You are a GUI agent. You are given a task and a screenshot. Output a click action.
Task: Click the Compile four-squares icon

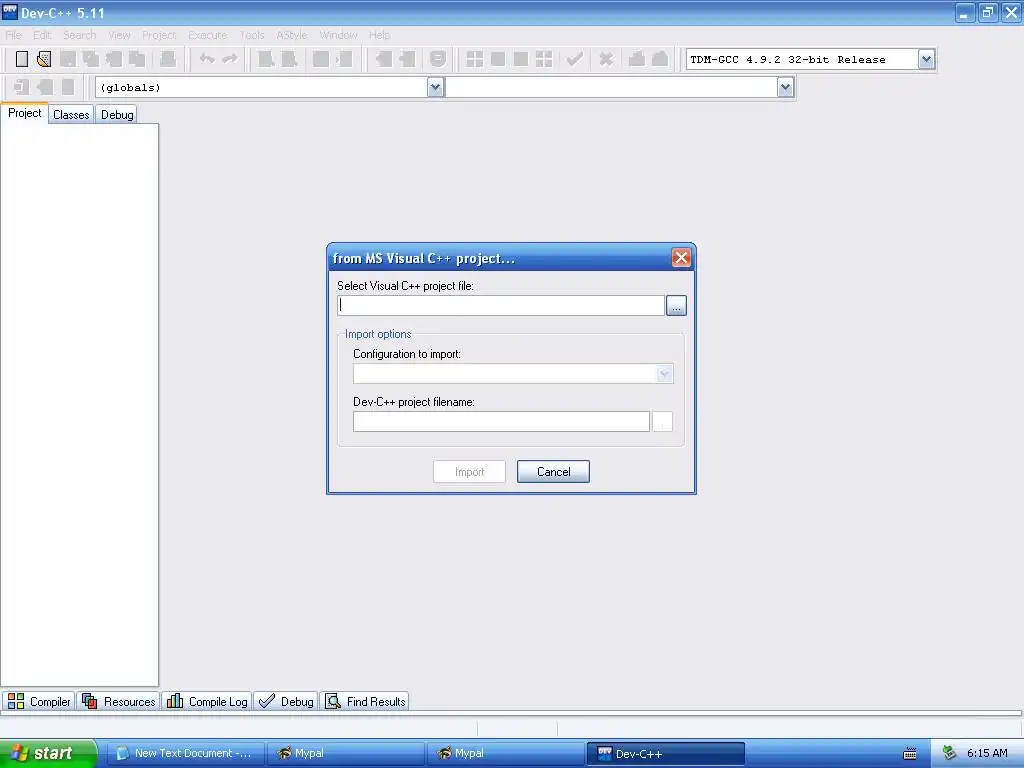tap(475, 59)
